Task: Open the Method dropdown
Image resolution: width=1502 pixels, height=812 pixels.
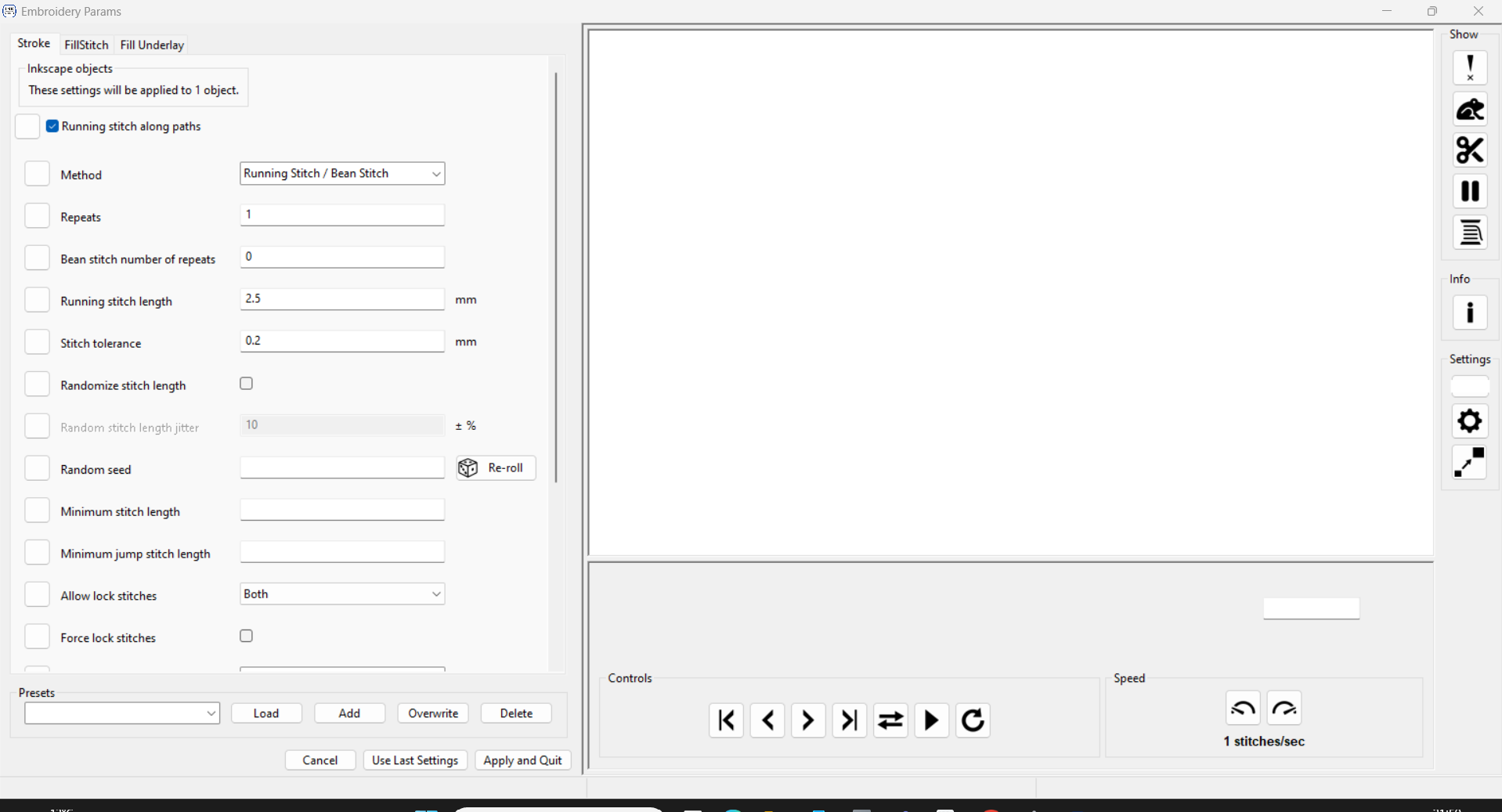Action: click(x=342, y=173)
